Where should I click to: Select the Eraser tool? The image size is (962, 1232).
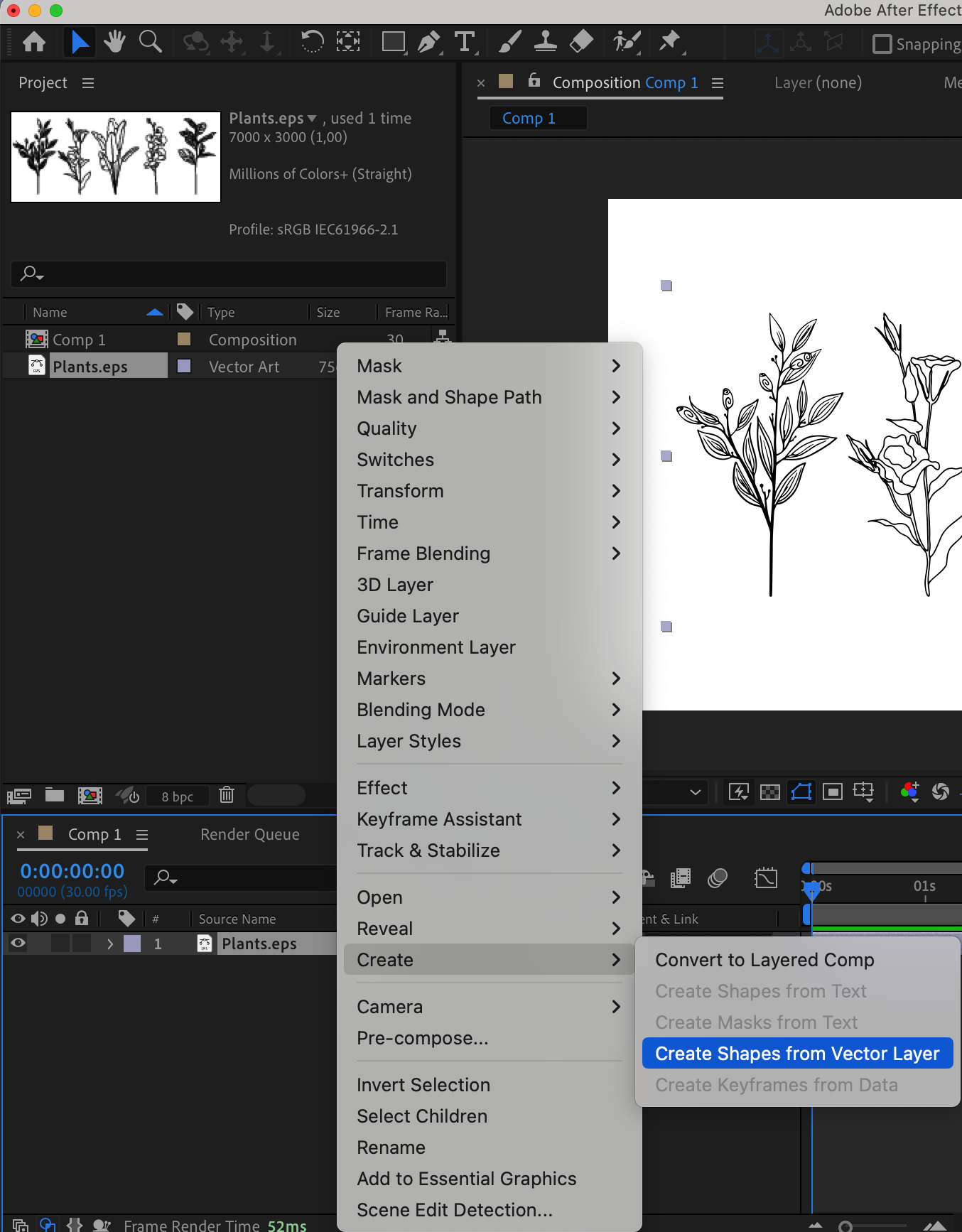click(x=581, y=42)
